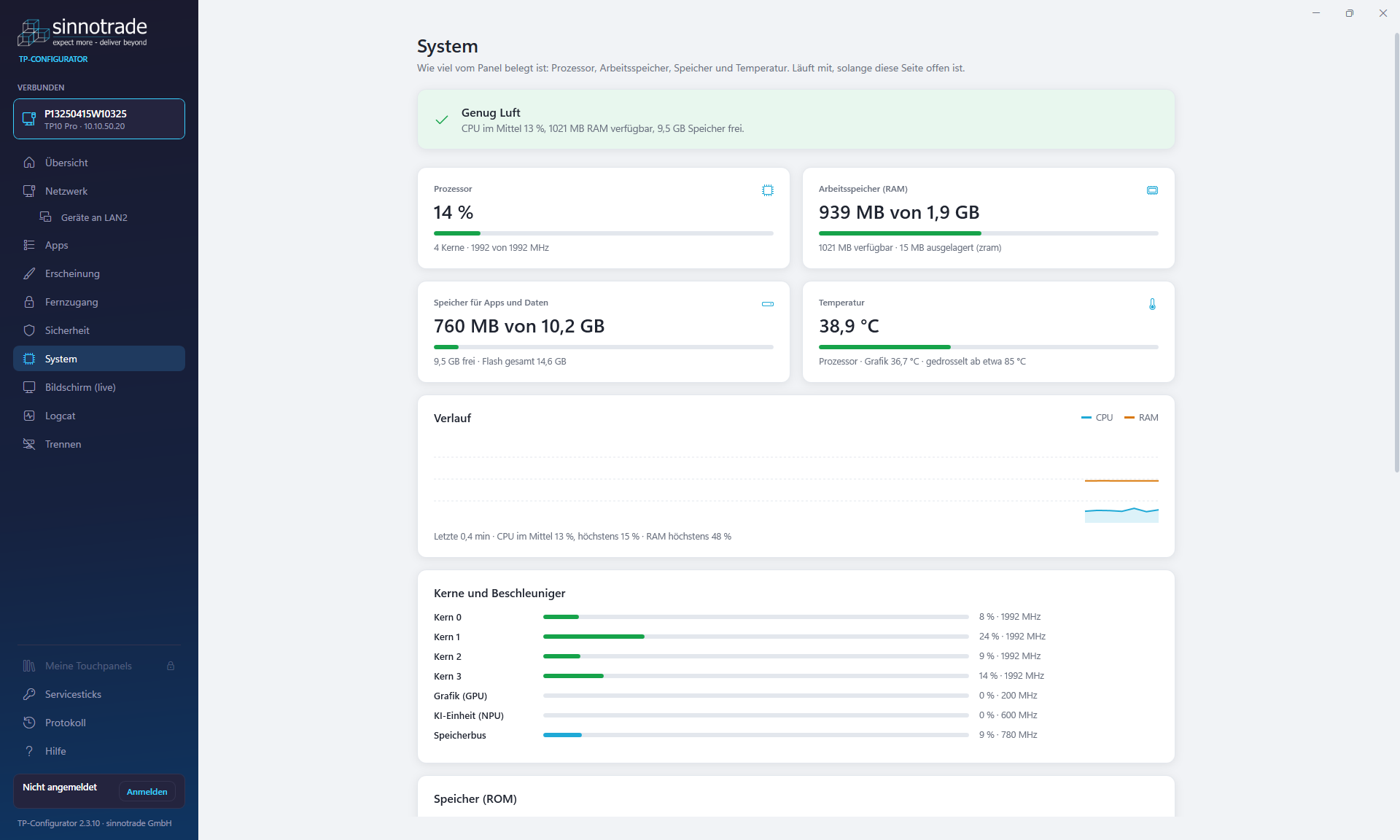Click the sinnotrade logo
This screenshot has width=1400, height=840.
(82, 32)
